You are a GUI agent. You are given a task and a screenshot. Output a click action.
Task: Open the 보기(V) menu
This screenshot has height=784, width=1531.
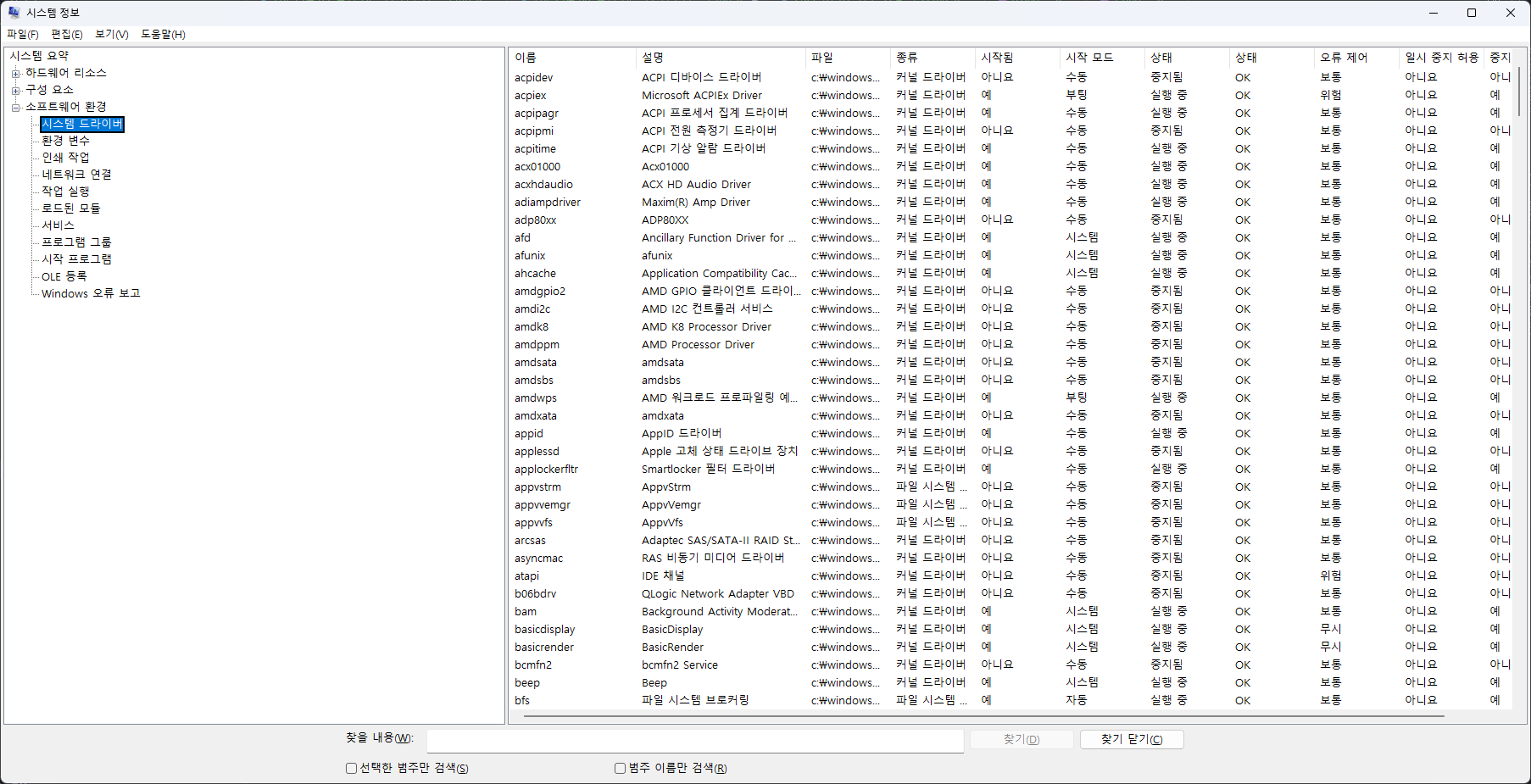112,34
